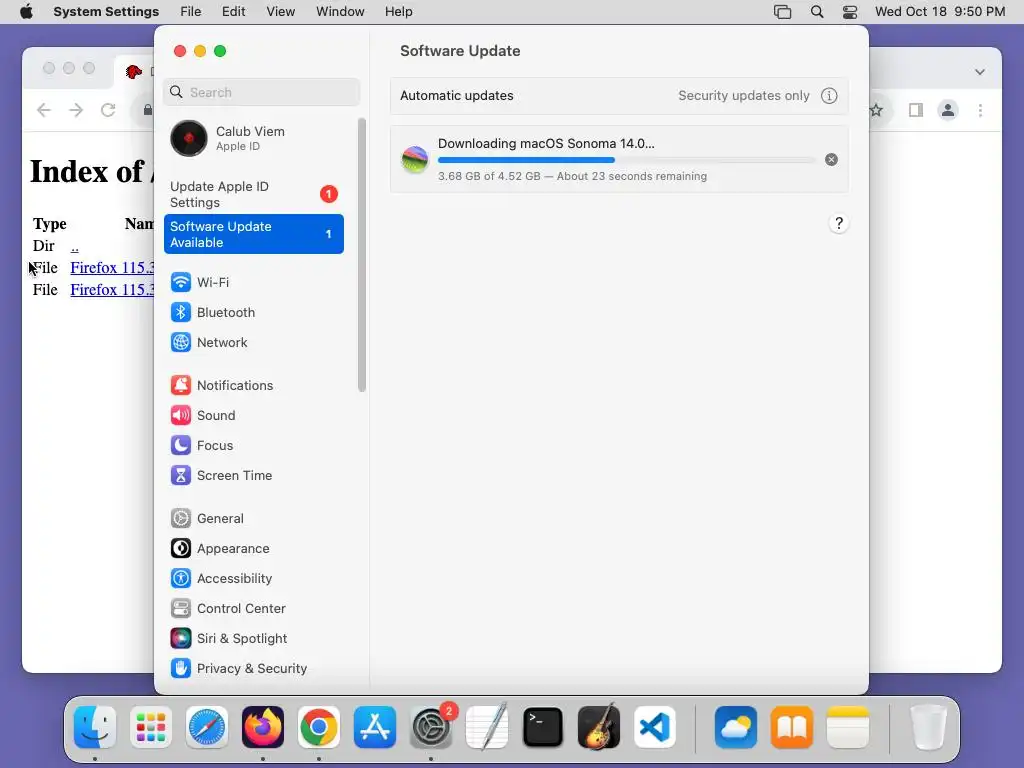Open App Store from the Dock
Viewport: 1024px width, 768px height.
[x=375, y=727]
